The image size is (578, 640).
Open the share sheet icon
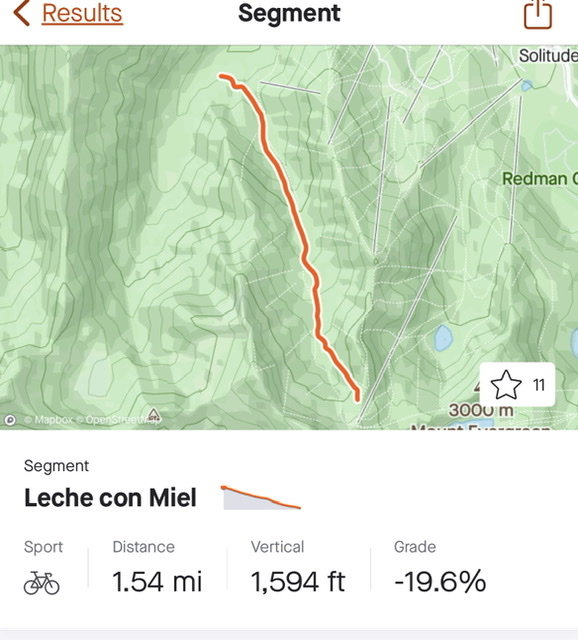pyautogui.click(x=538, y=15)
